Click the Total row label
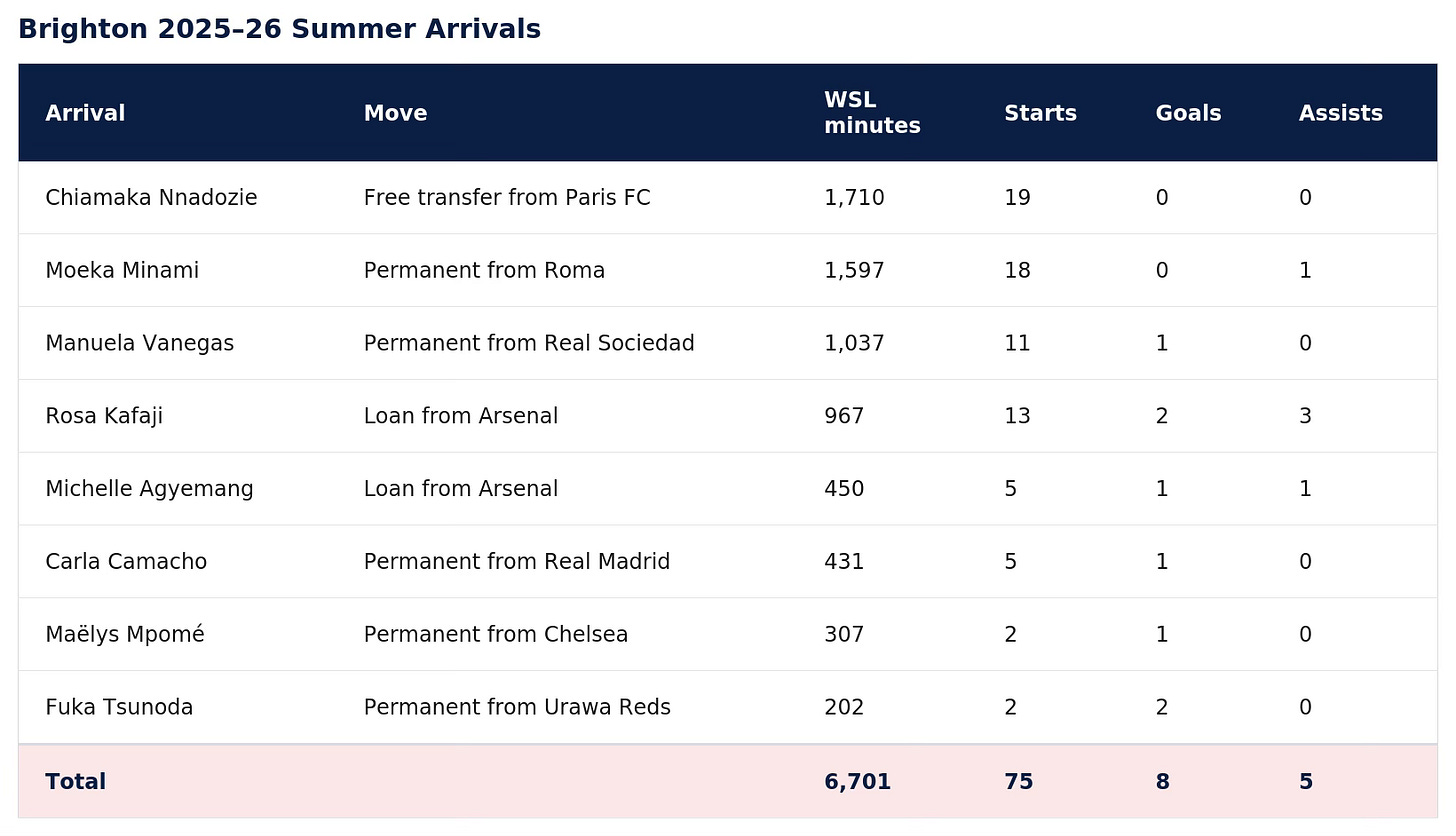The width and height of the screenshot is (1456, 836). point(75,782)
